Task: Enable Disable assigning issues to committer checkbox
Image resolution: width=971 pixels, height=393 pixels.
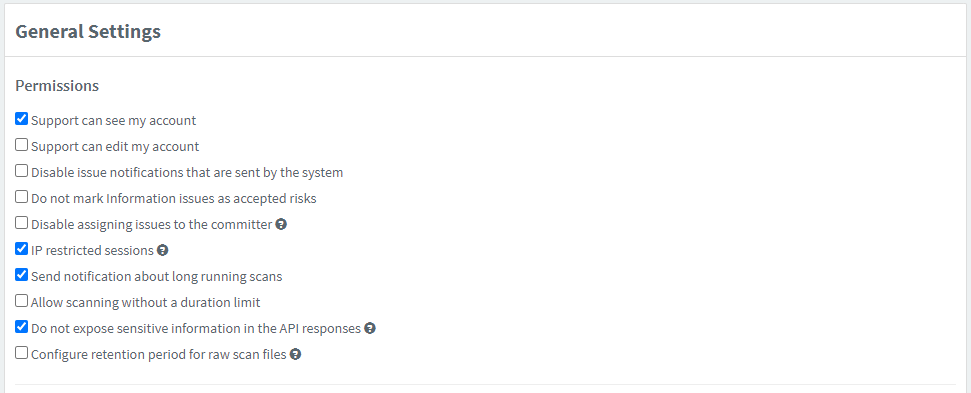Action: tap(22, 223)
